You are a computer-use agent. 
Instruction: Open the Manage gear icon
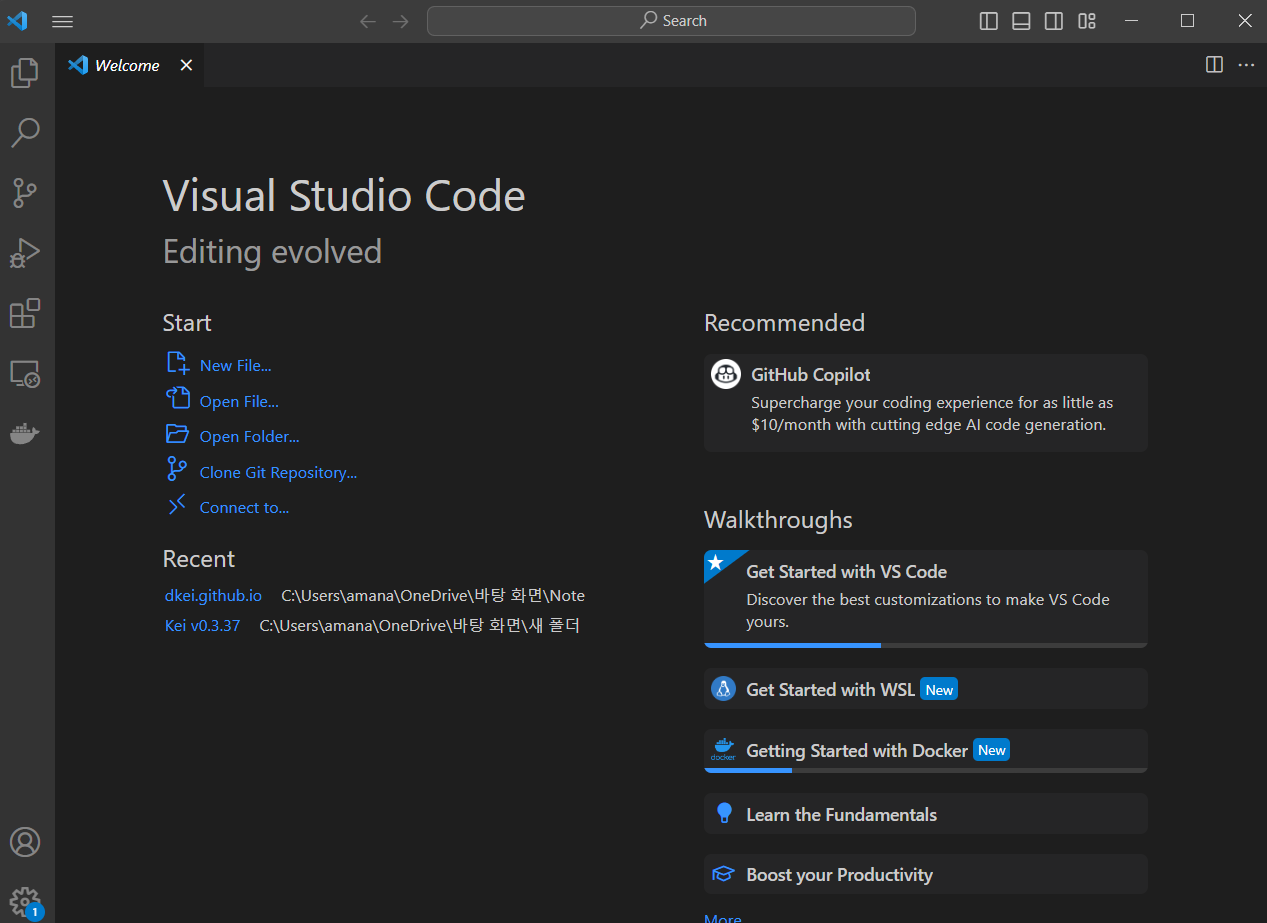click(25, 901)
